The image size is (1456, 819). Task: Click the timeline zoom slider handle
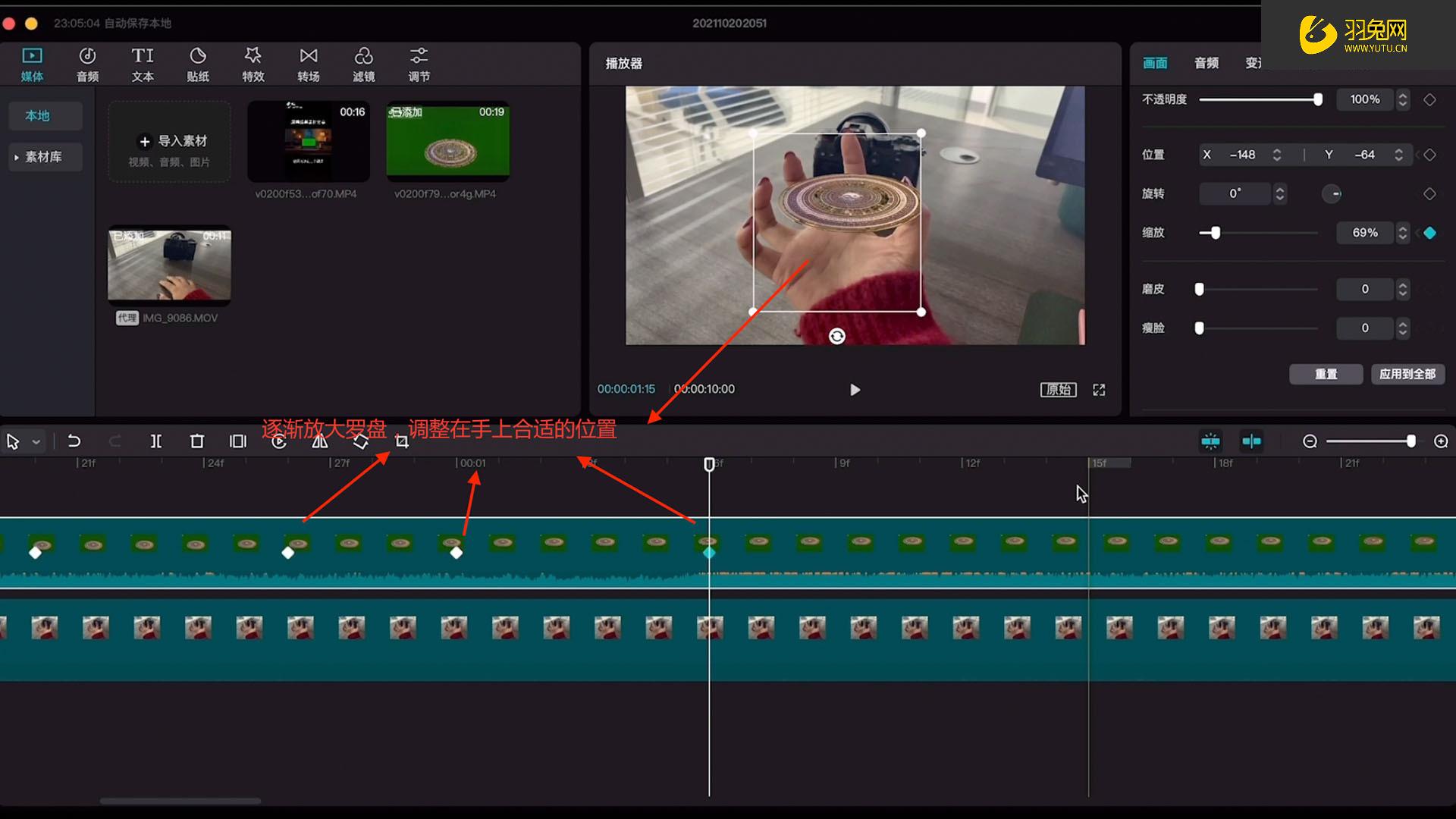click(1410, 441)
